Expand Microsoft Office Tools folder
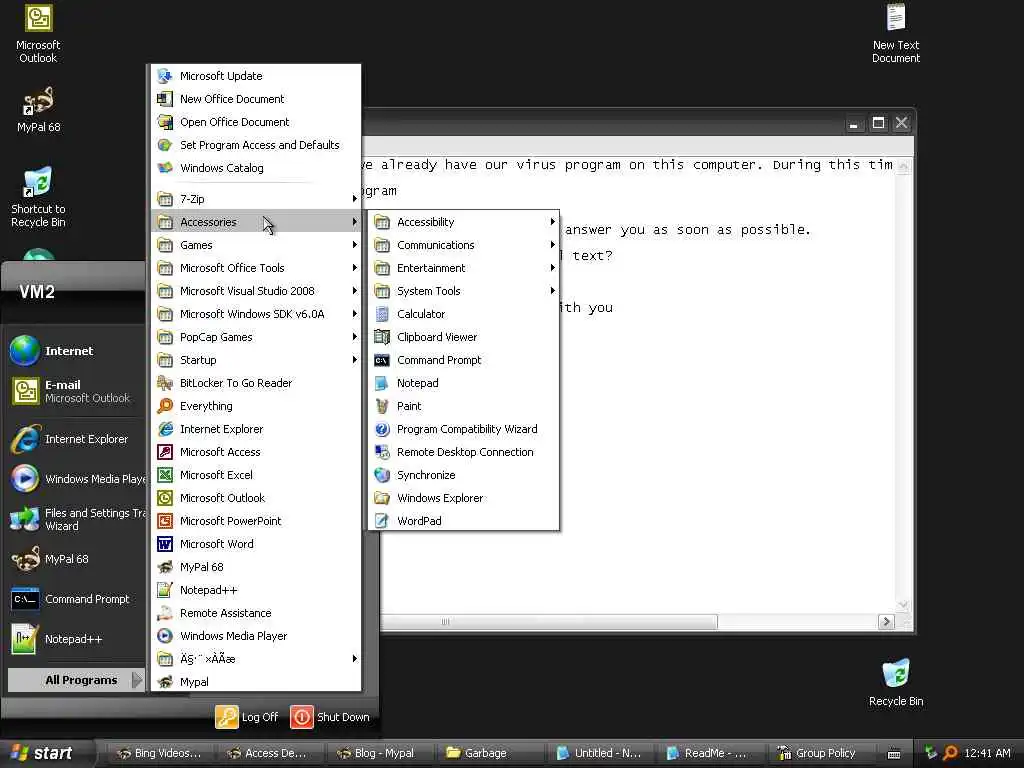Image resolution: width=1024 pixels, height=768 pixels. (x=255, y=268)
